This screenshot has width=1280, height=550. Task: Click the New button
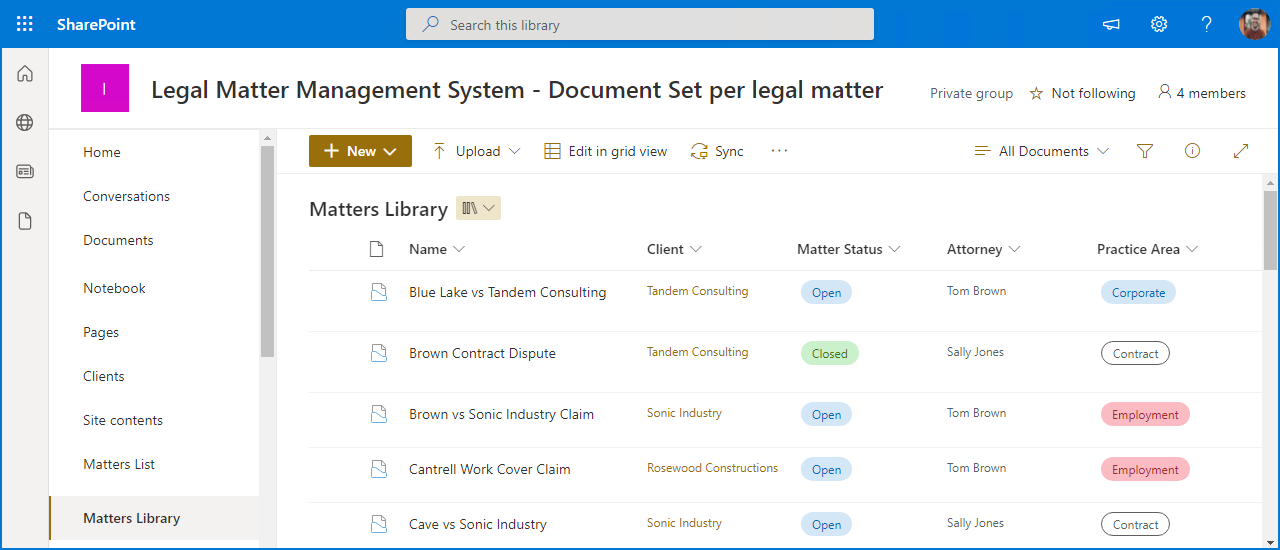pos(360,151)
